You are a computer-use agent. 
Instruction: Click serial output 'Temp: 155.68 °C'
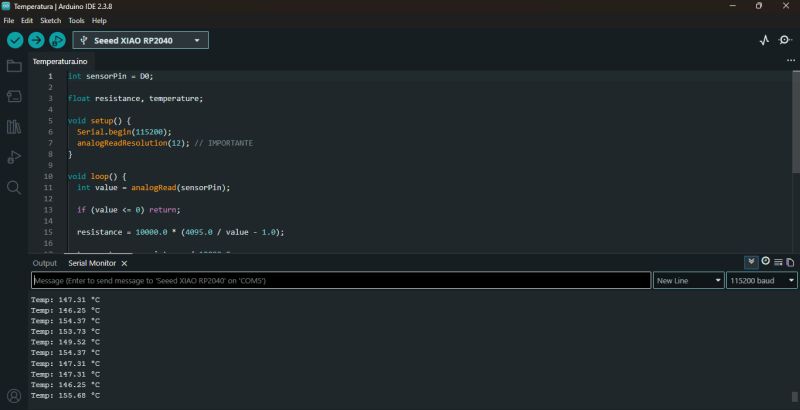(65, 396)
